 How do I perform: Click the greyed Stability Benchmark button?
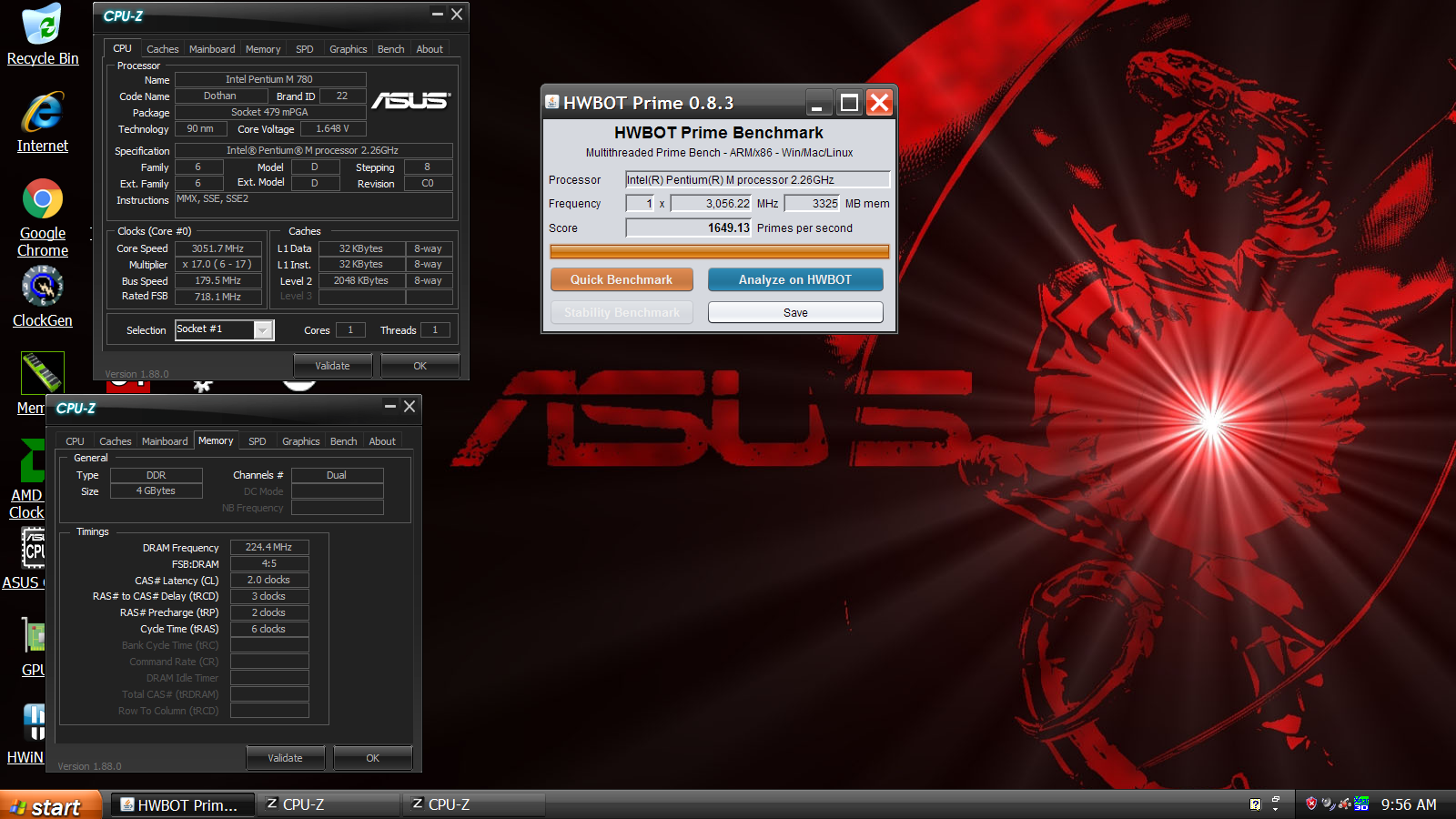[622, 312]
